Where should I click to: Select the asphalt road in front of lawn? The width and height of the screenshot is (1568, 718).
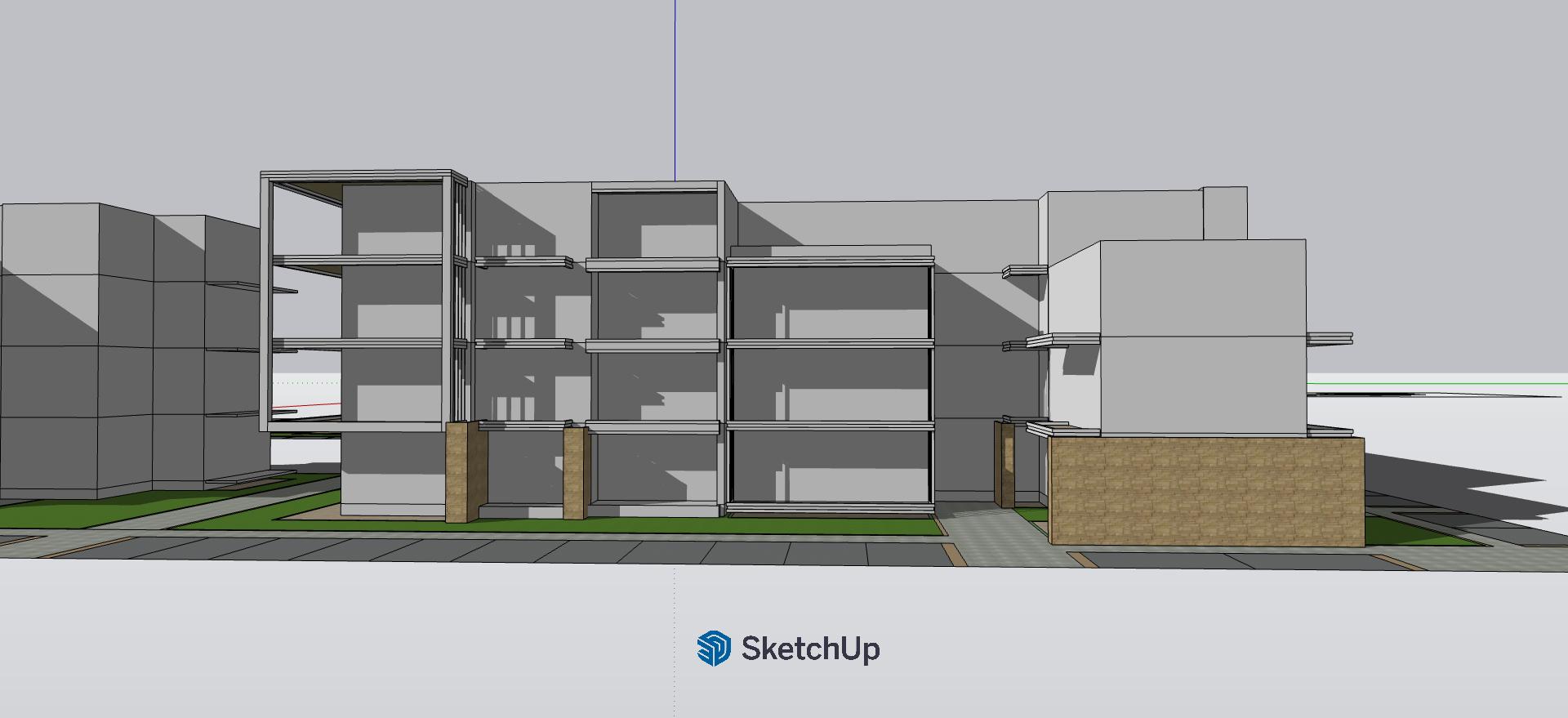point(490,550)
